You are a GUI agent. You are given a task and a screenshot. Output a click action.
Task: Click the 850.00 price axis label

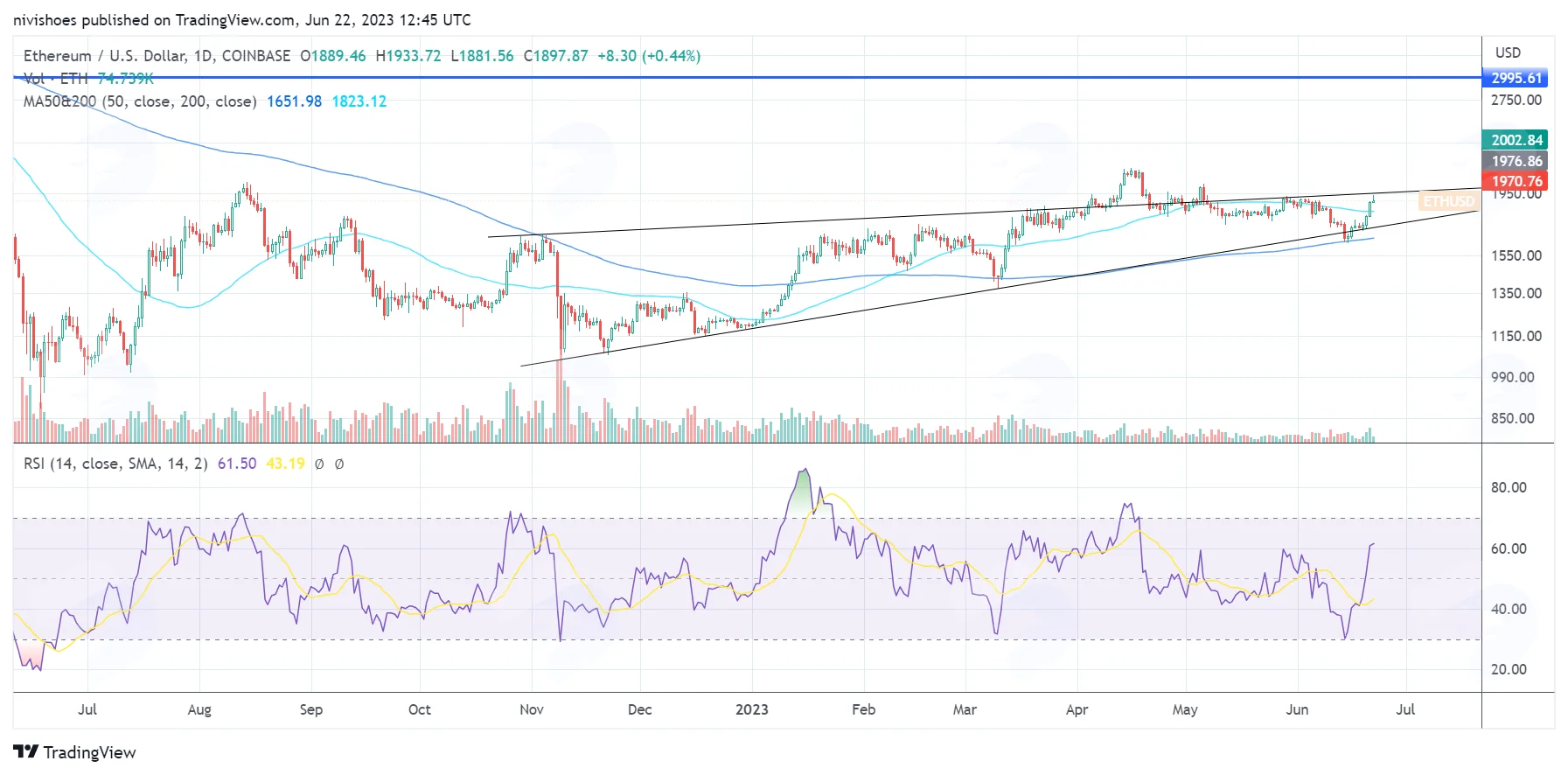coord(1513,418)
